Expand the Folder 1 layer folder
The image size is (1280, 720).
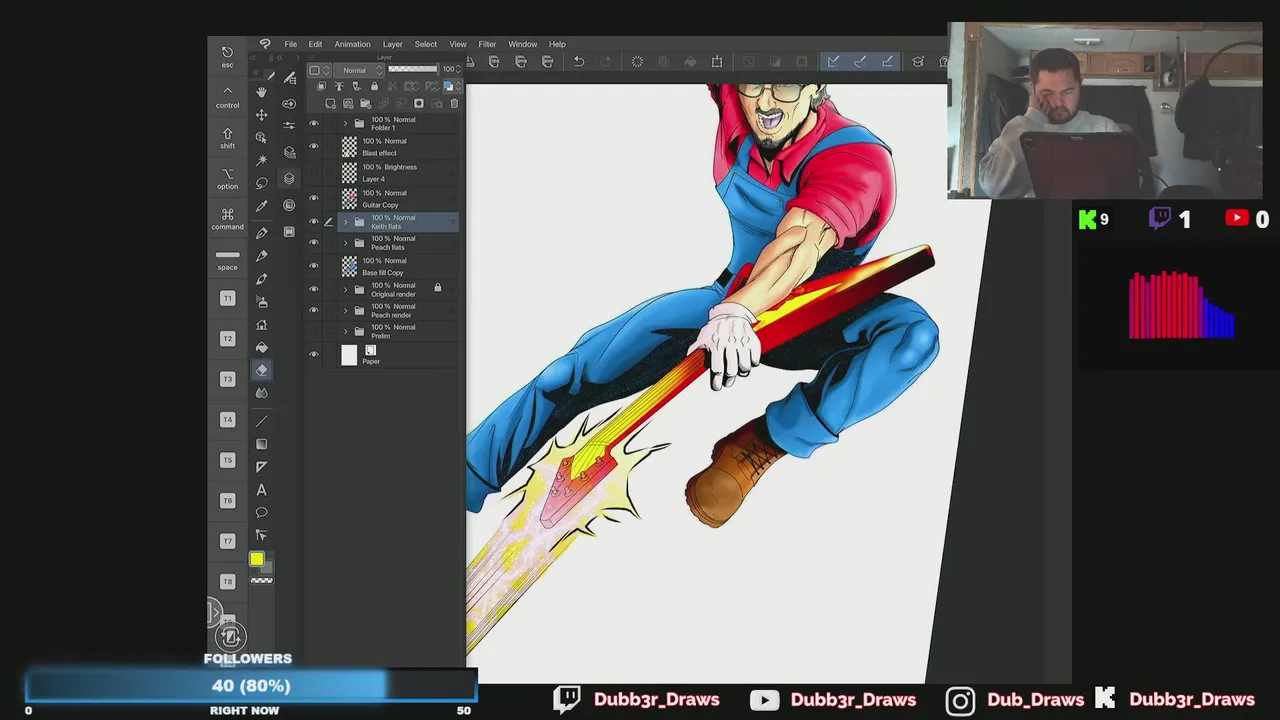coord(346,124)
